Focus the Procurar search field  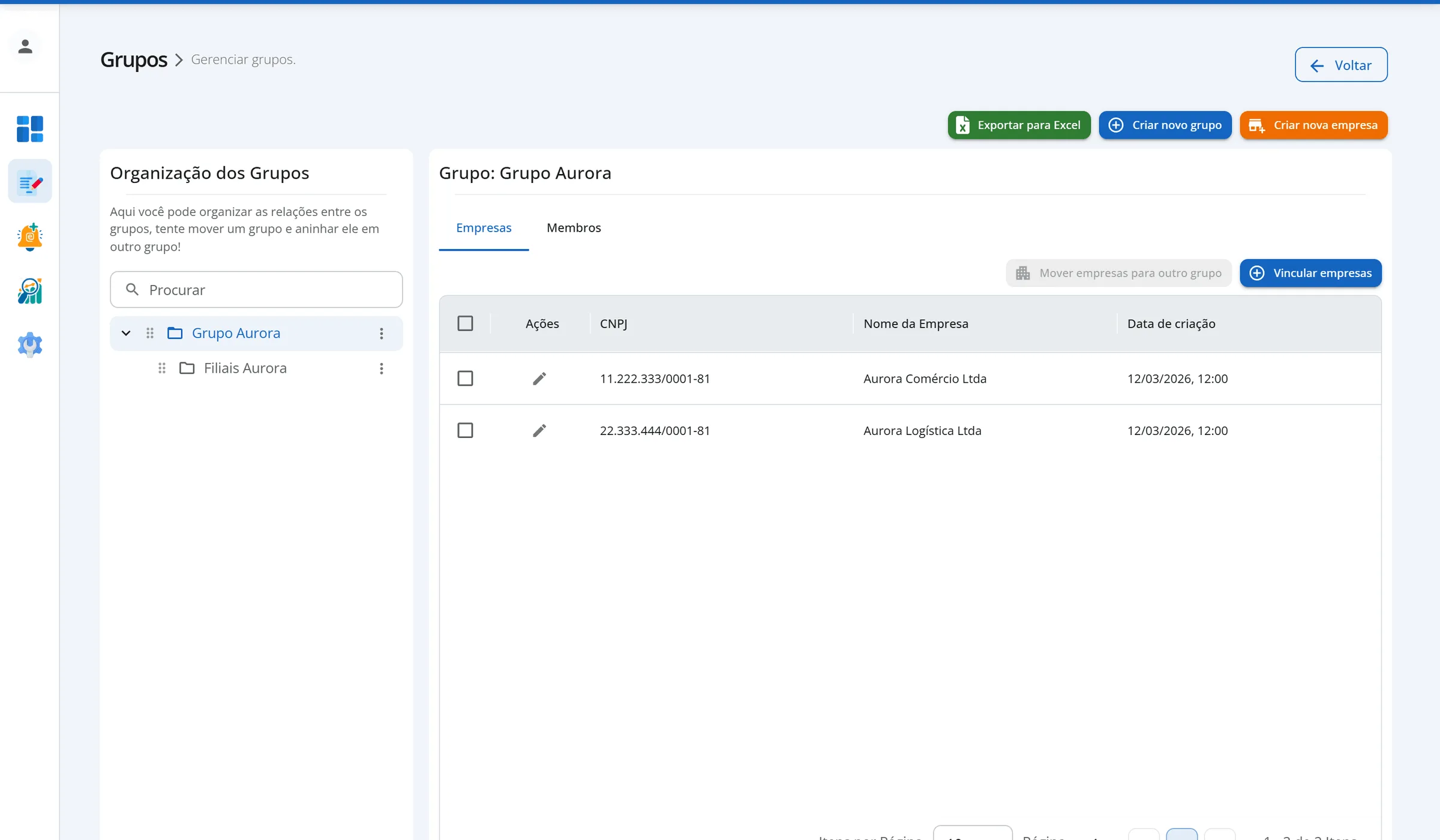point(256,290)
